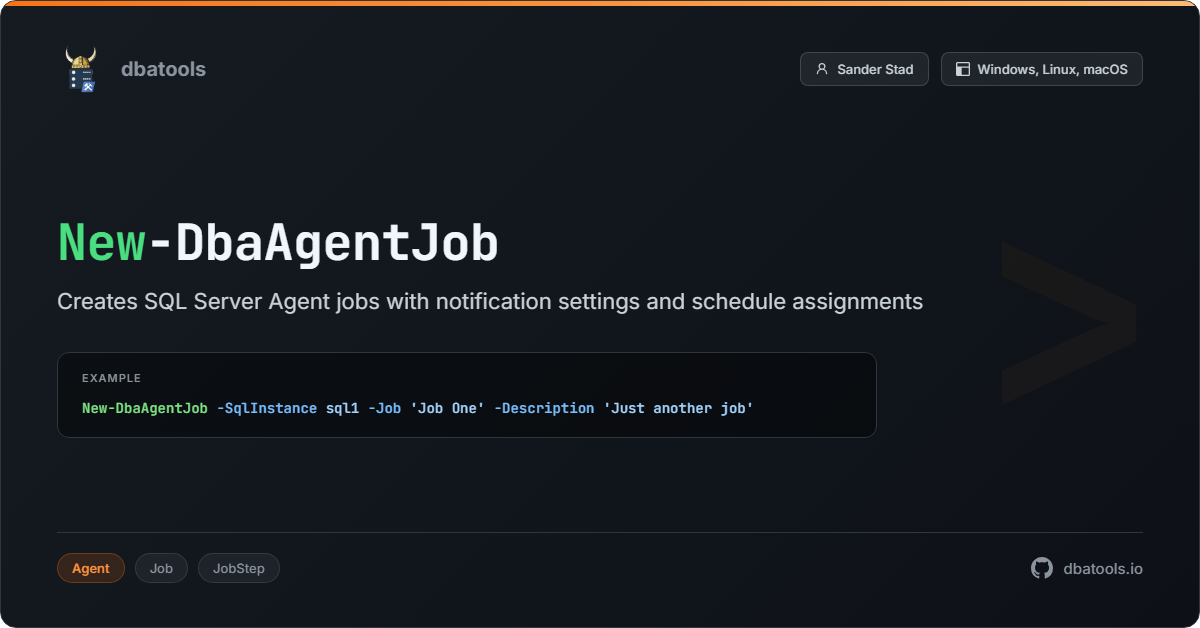The width and height of the screenshot is (1200, 628).
Task: Select the Agent tag
Action: coord(91,568)
